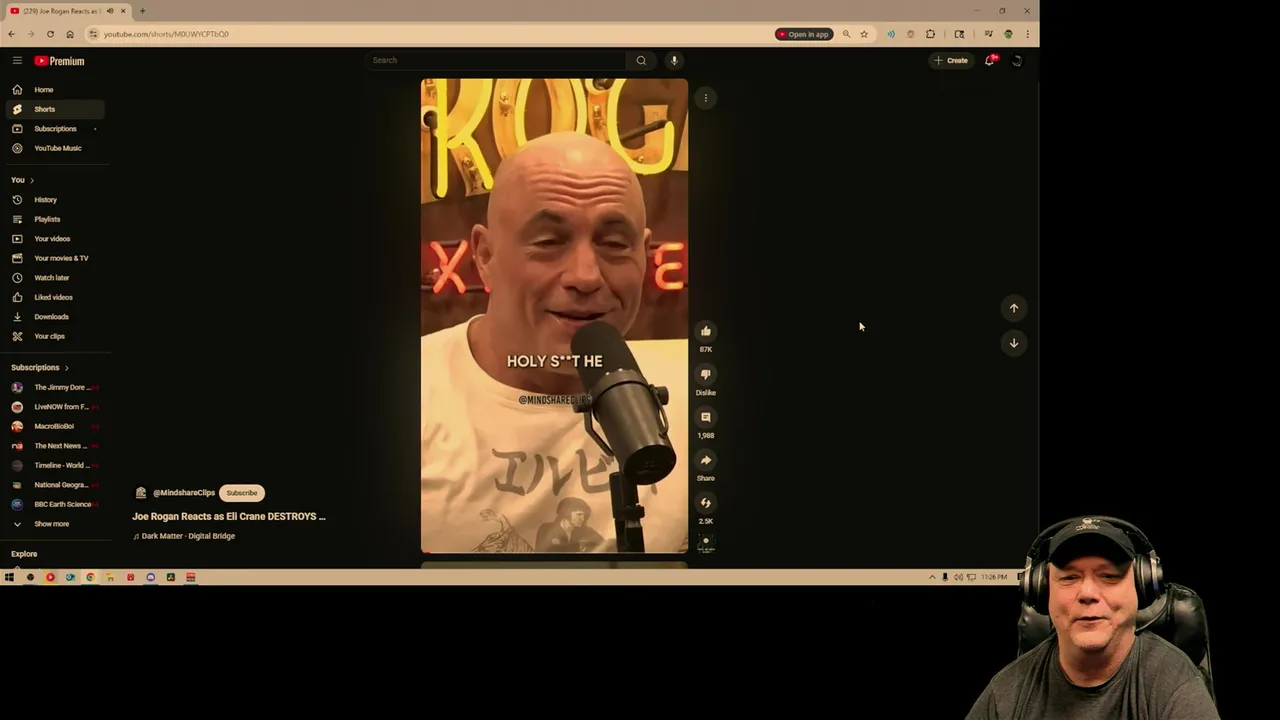The image size is (1280, 720).
Task: Start voice search with microphone icon
Action: pyautogui.click(x=674, y=60)
